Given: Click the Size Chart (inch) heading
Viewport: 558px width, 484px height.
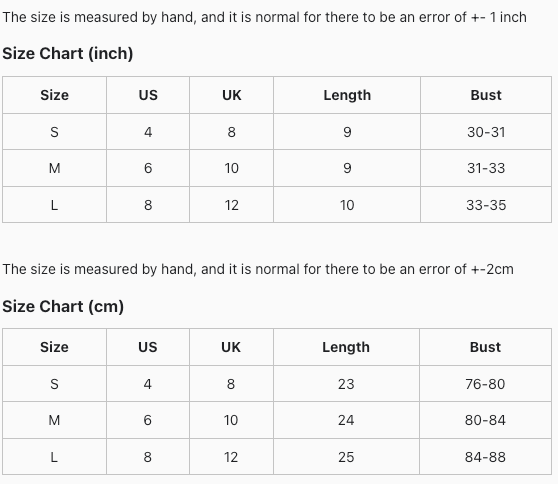Looking at the screenshot, I should coord(68,54).
